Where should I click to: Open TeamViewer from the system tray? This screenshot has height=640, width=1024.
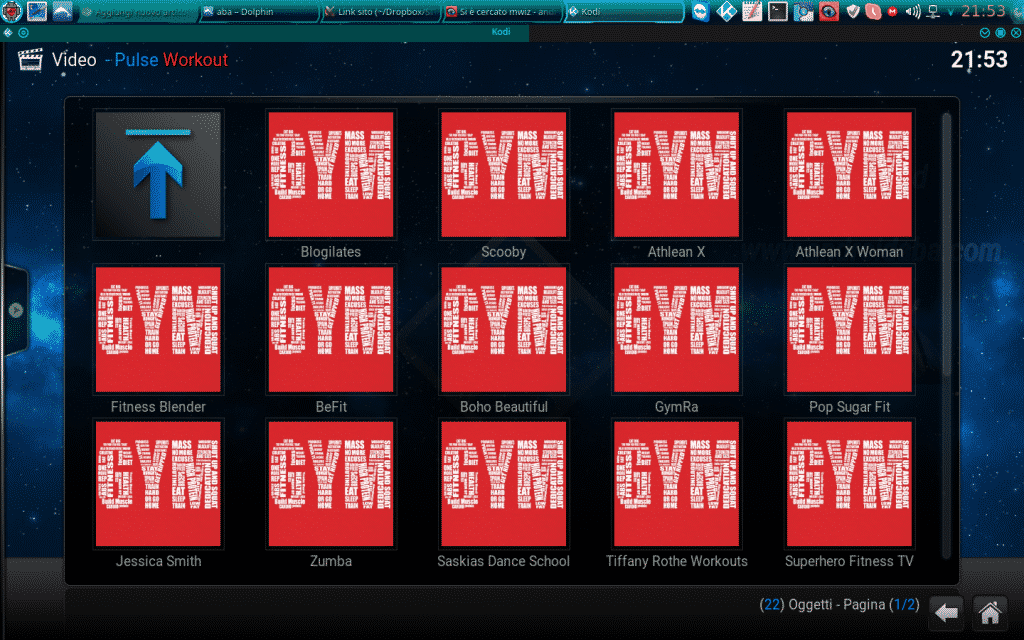(701, 11)
